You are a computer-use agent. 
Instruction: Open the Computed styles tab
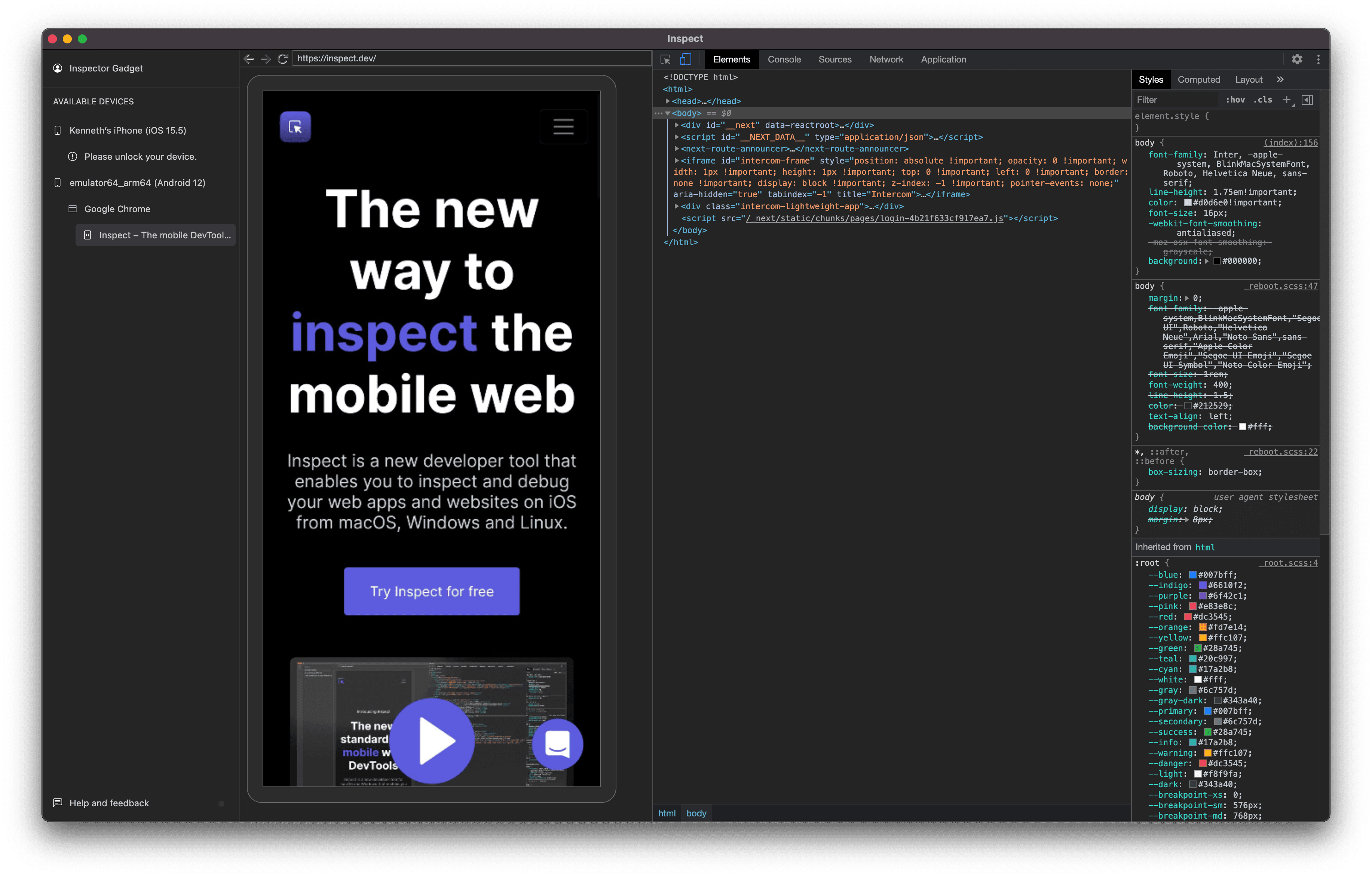(1199, 79)
